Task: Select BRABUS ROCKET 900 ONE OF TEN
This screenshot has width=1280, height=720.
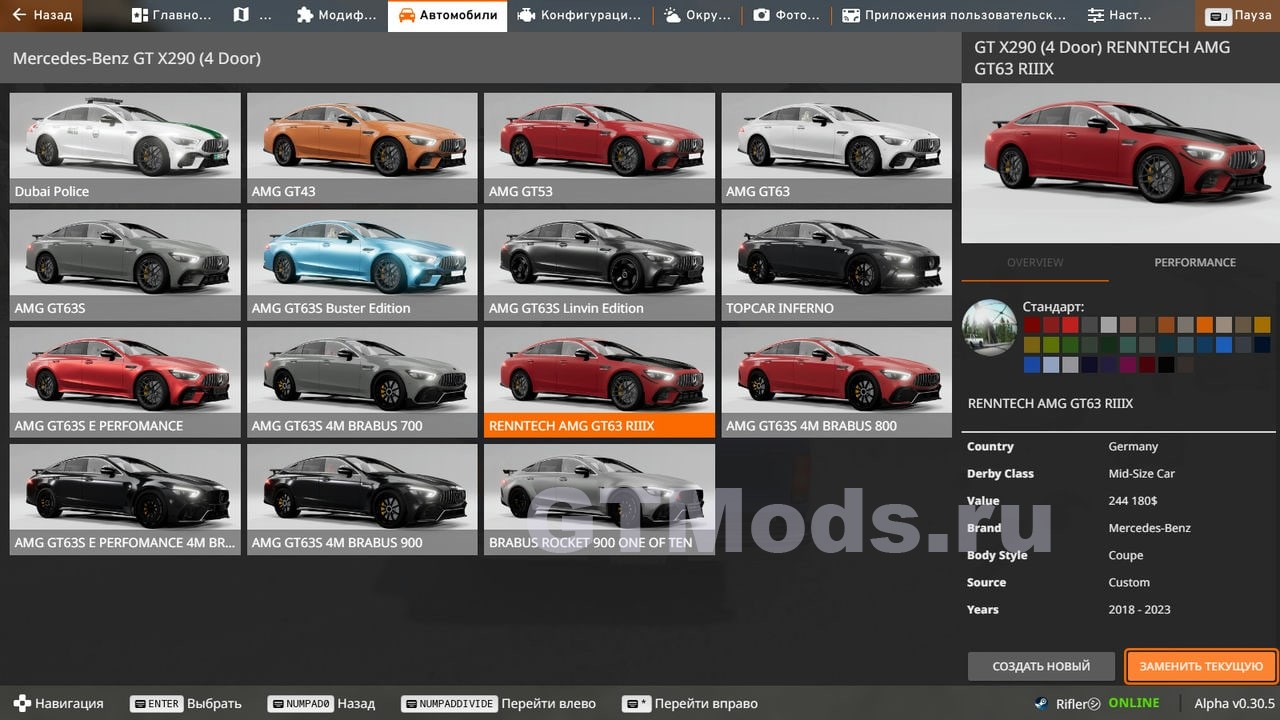Action: coord(599,499)
